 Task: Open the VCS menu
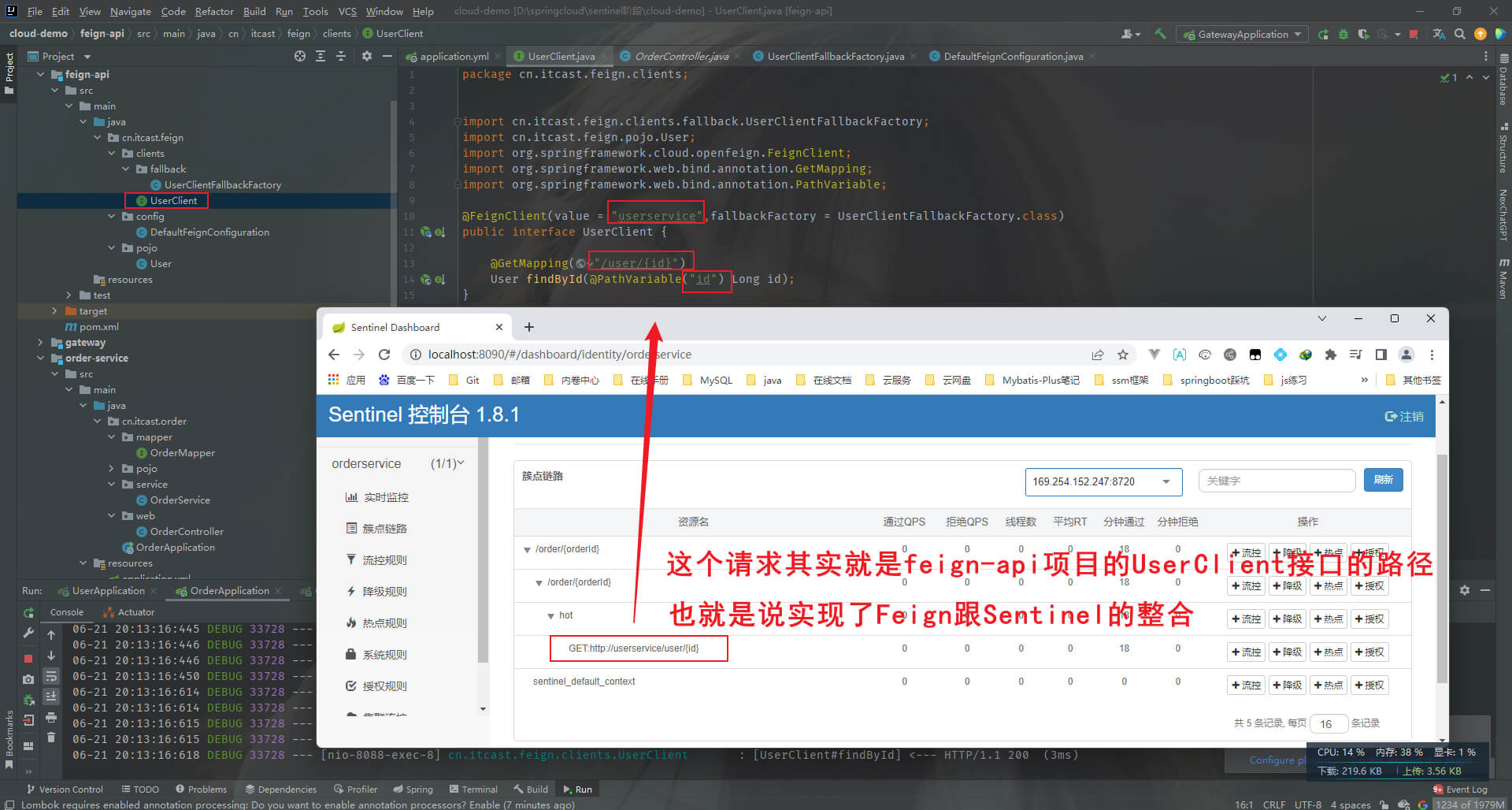click(x=347, y=11)
